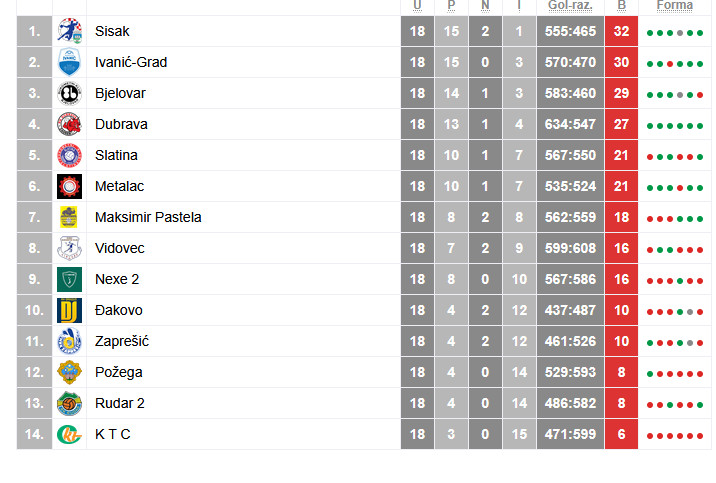The width and height of the screenshot is (716, 483).
Task: Click Sisak's last form dot
Action: pos(701,33)
